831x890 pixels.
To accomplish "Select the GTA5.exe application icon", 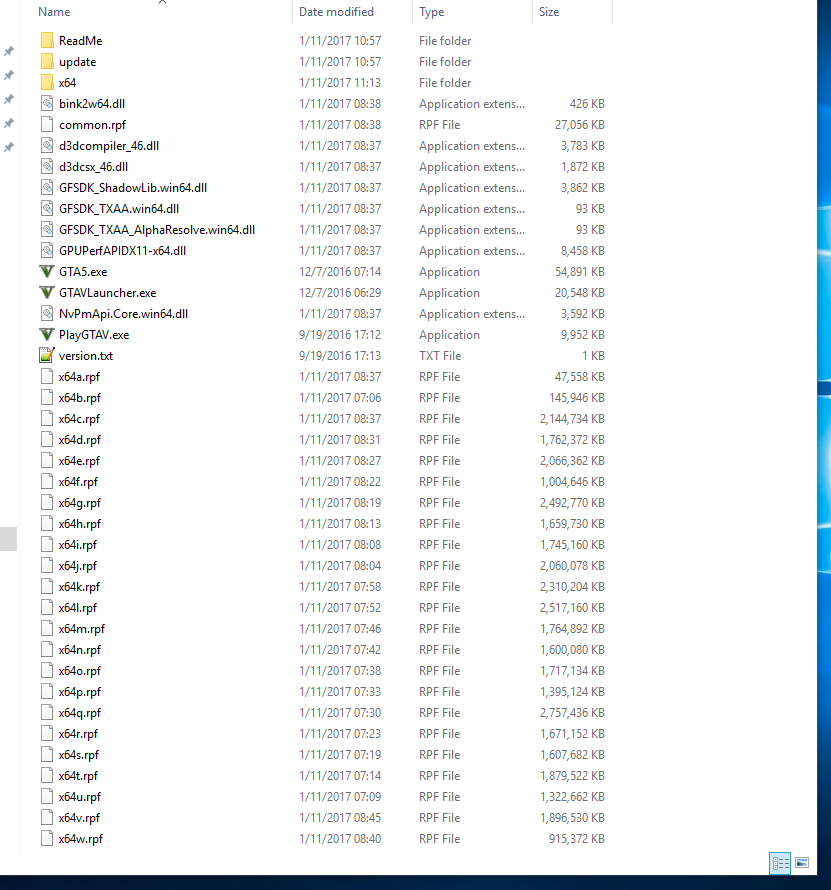I will [47, 272].
